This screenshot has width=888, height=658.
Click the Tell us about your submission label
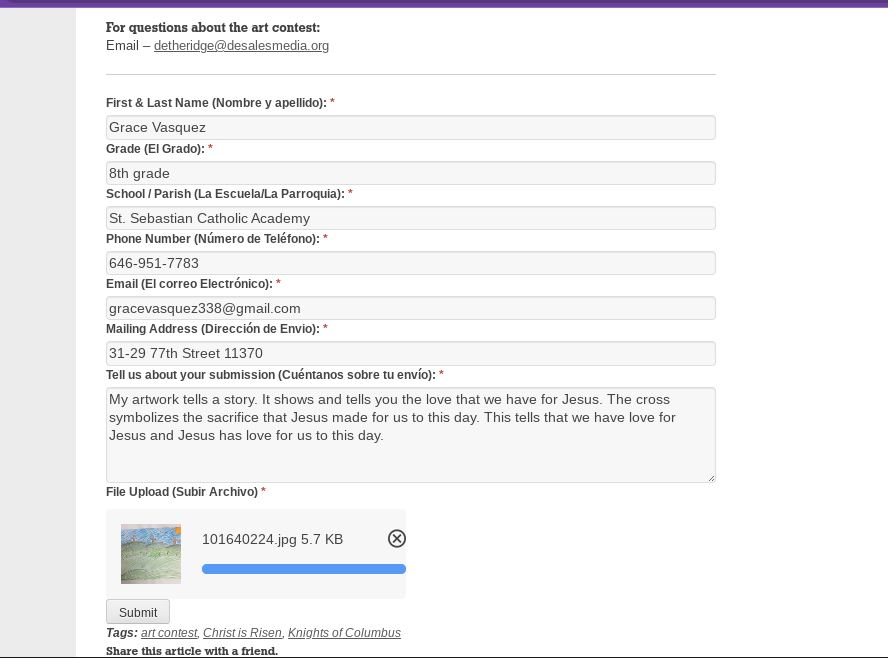[270, 375]
